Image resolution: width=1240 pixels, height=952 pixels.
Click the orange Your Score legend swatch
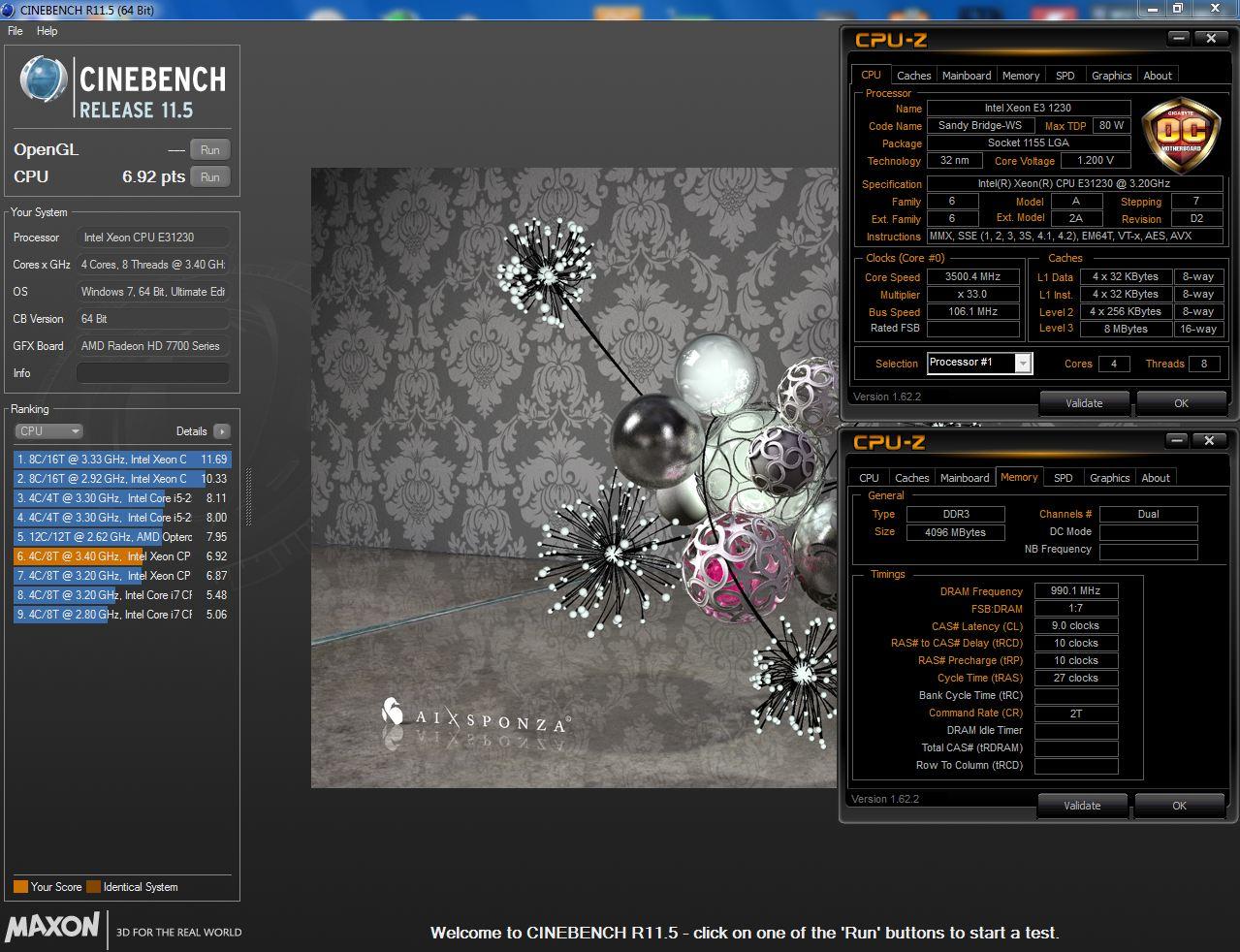click(x=20, y=887)
